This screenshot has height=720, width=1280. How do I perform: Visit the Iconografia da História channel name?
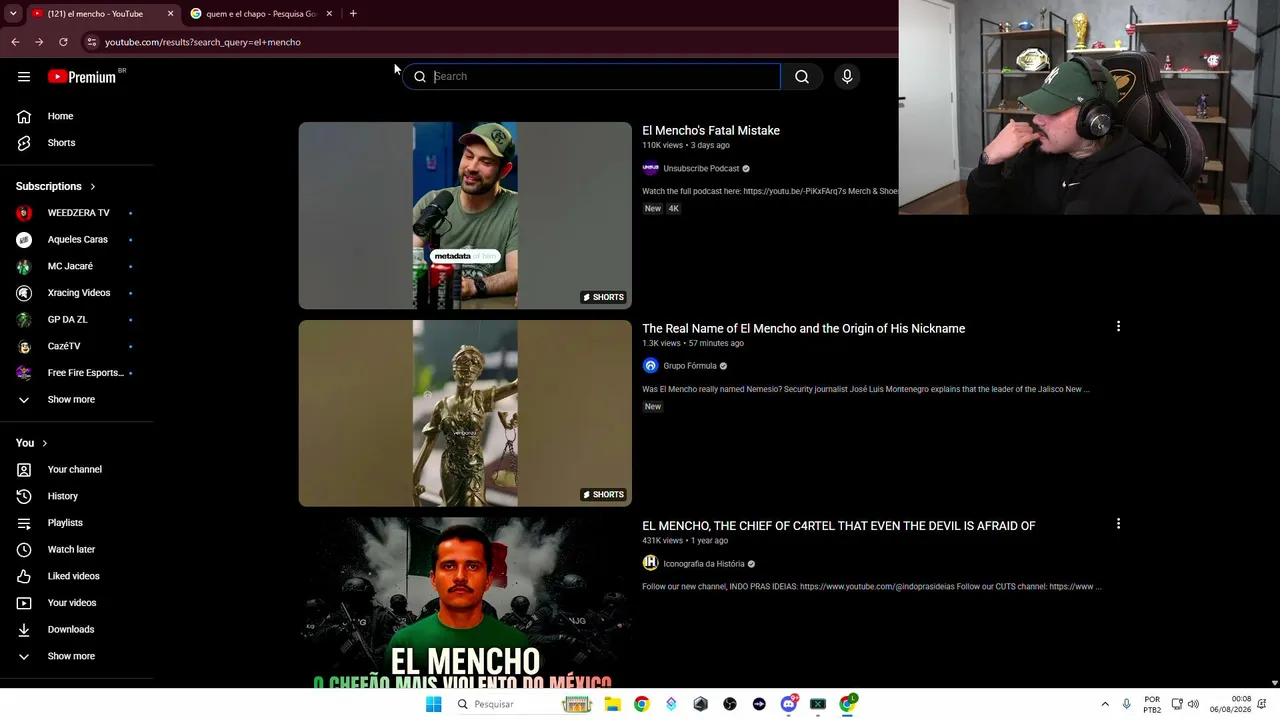tap(704, 564)
